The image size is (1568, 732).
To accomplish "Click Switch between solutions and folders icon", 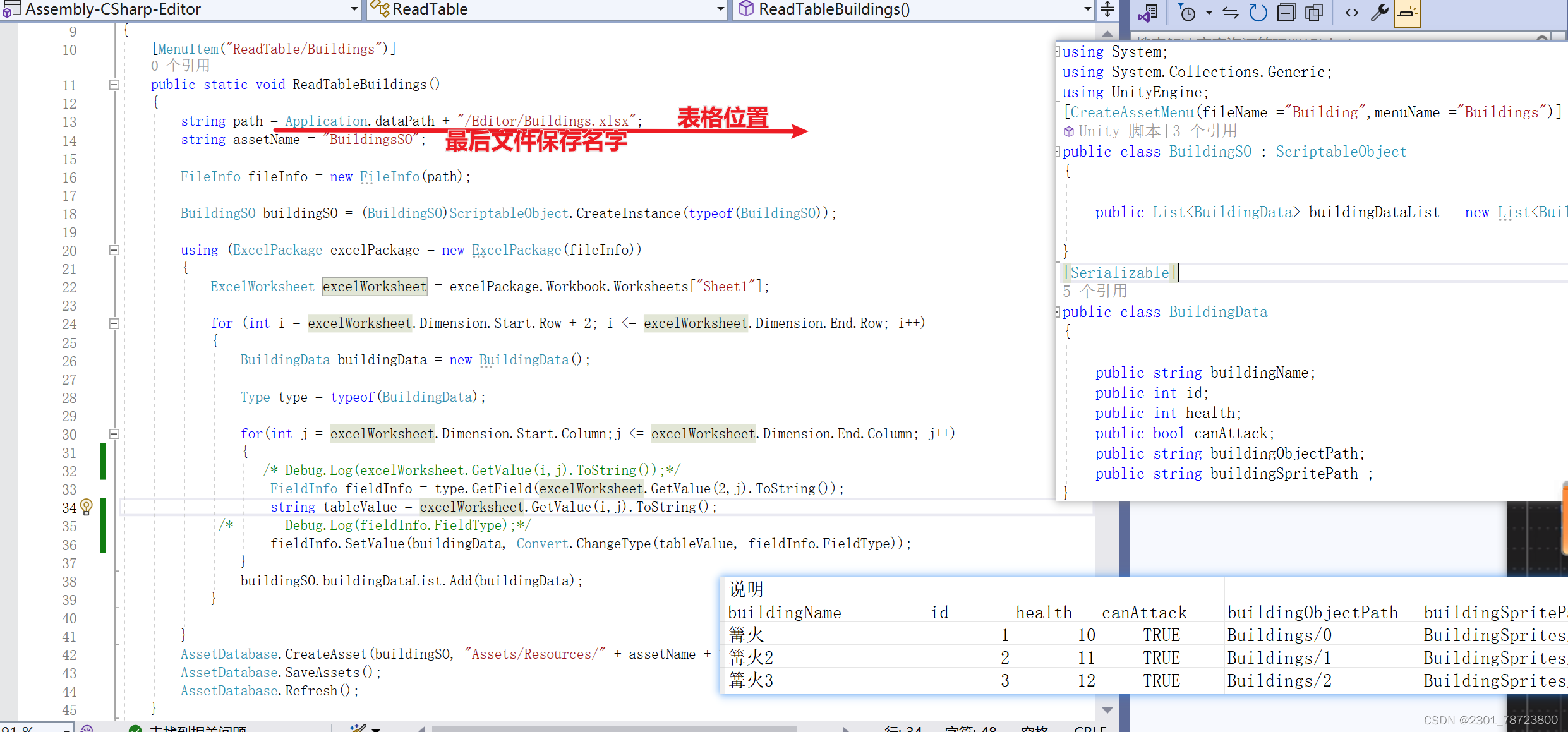I will point(1148,12).
